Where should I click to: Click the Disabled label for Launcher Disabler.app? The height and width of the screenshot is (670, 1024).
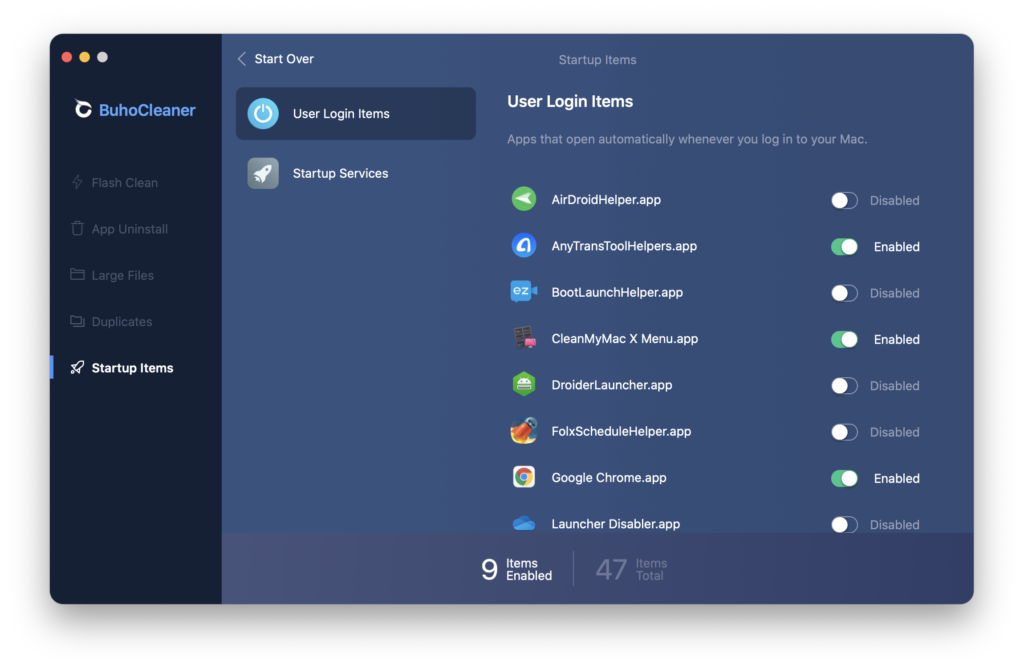click(x=894, y=524)
